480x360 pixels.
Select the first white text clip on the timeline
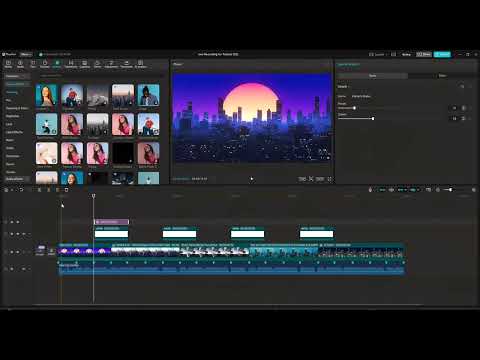(x=111, y=232)
